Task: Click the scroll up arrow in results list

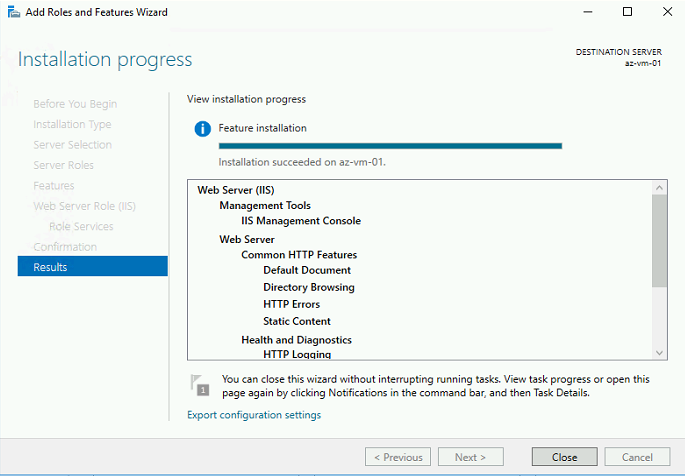Action: [659, 188]
